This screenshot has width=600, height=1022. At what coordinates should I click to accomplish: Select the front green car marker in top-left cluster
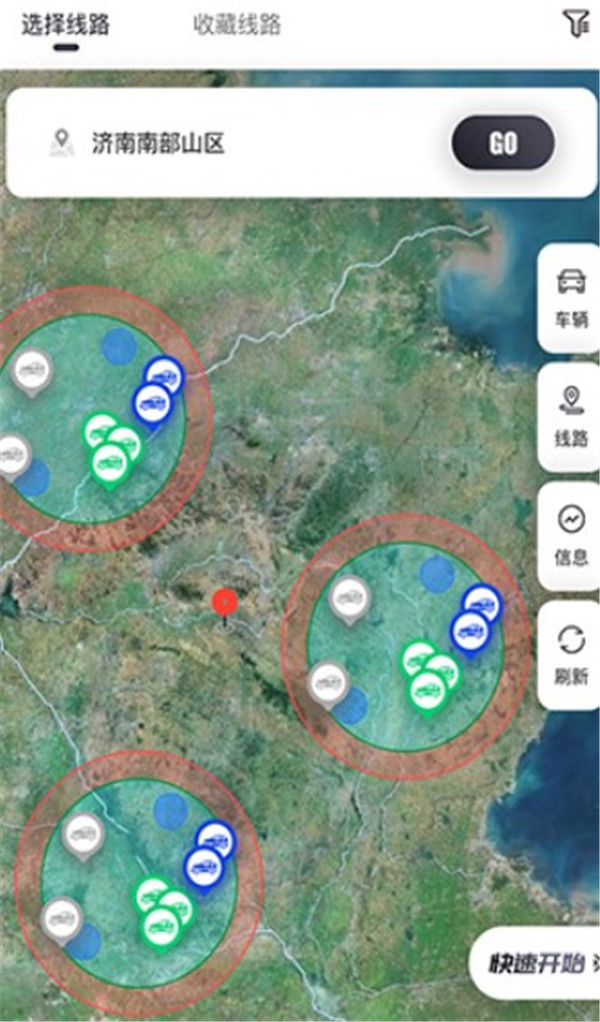(109, 463)
